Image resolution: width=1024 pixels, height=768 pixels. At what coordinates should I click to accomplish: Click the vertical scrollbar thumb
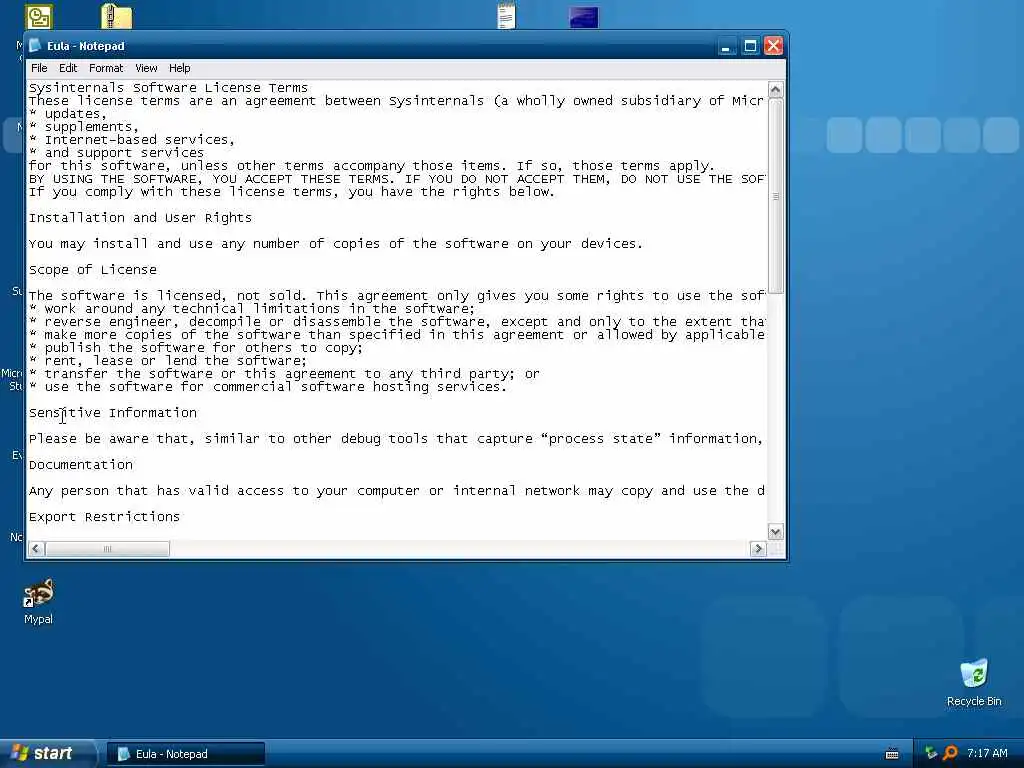(x=775, y=196)
